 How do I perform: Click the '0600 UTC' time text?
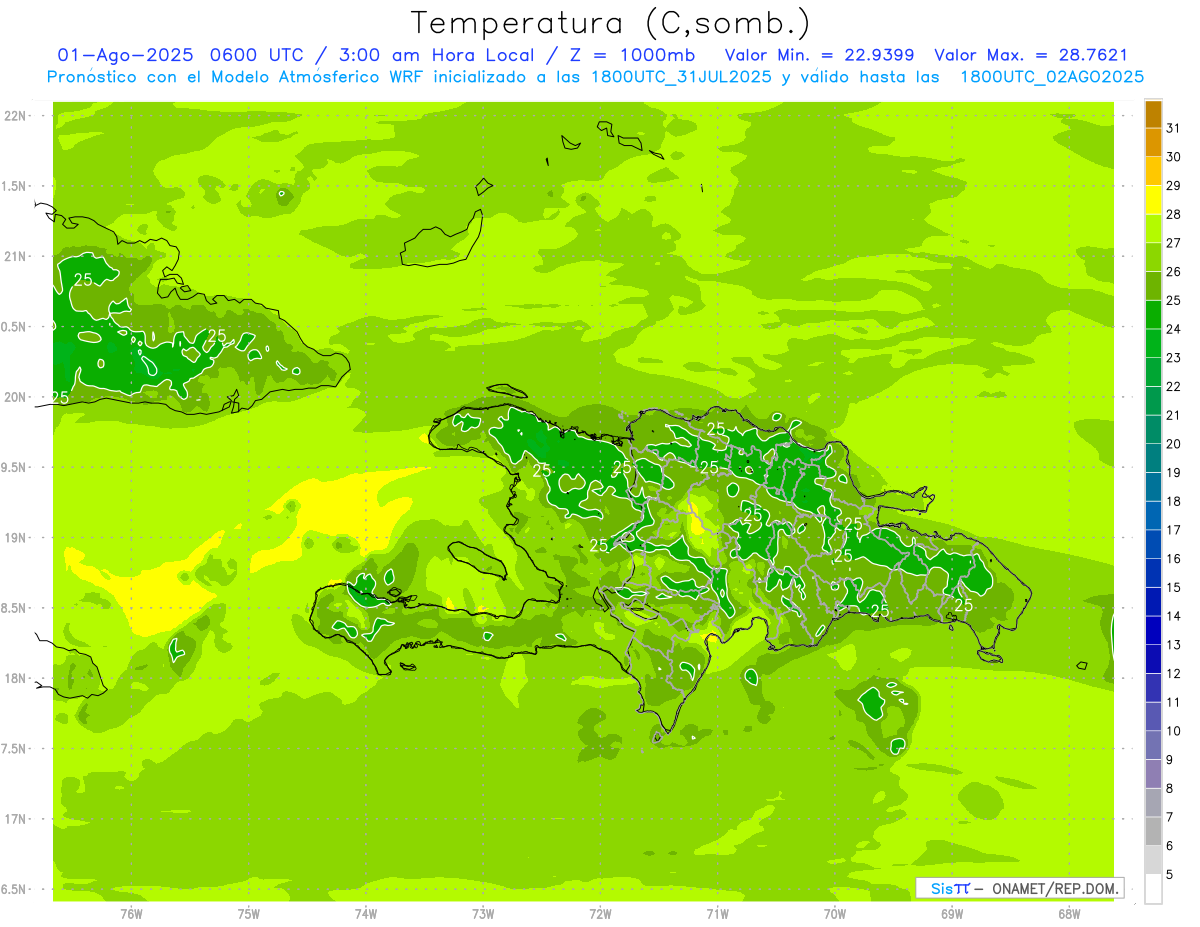256,55
